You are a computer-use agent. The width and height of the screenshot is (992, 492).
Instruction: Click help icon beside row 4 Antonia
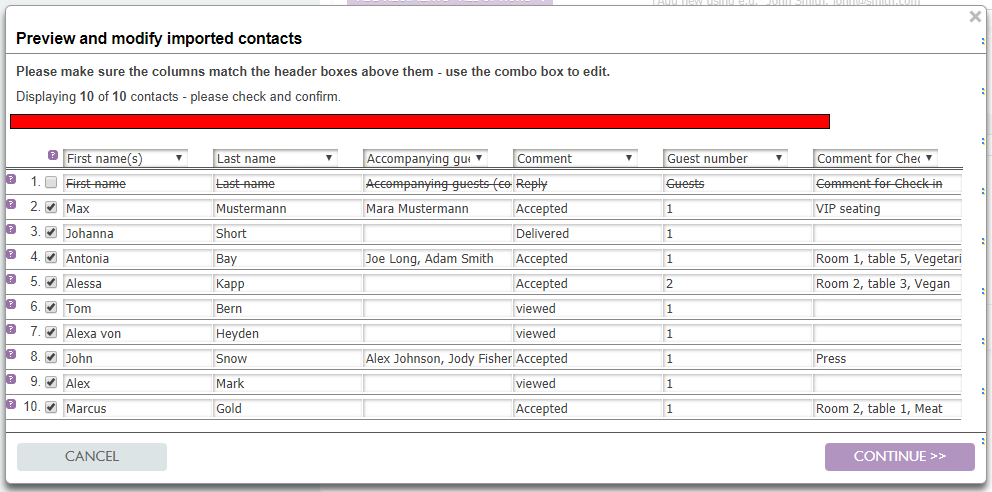11,254
